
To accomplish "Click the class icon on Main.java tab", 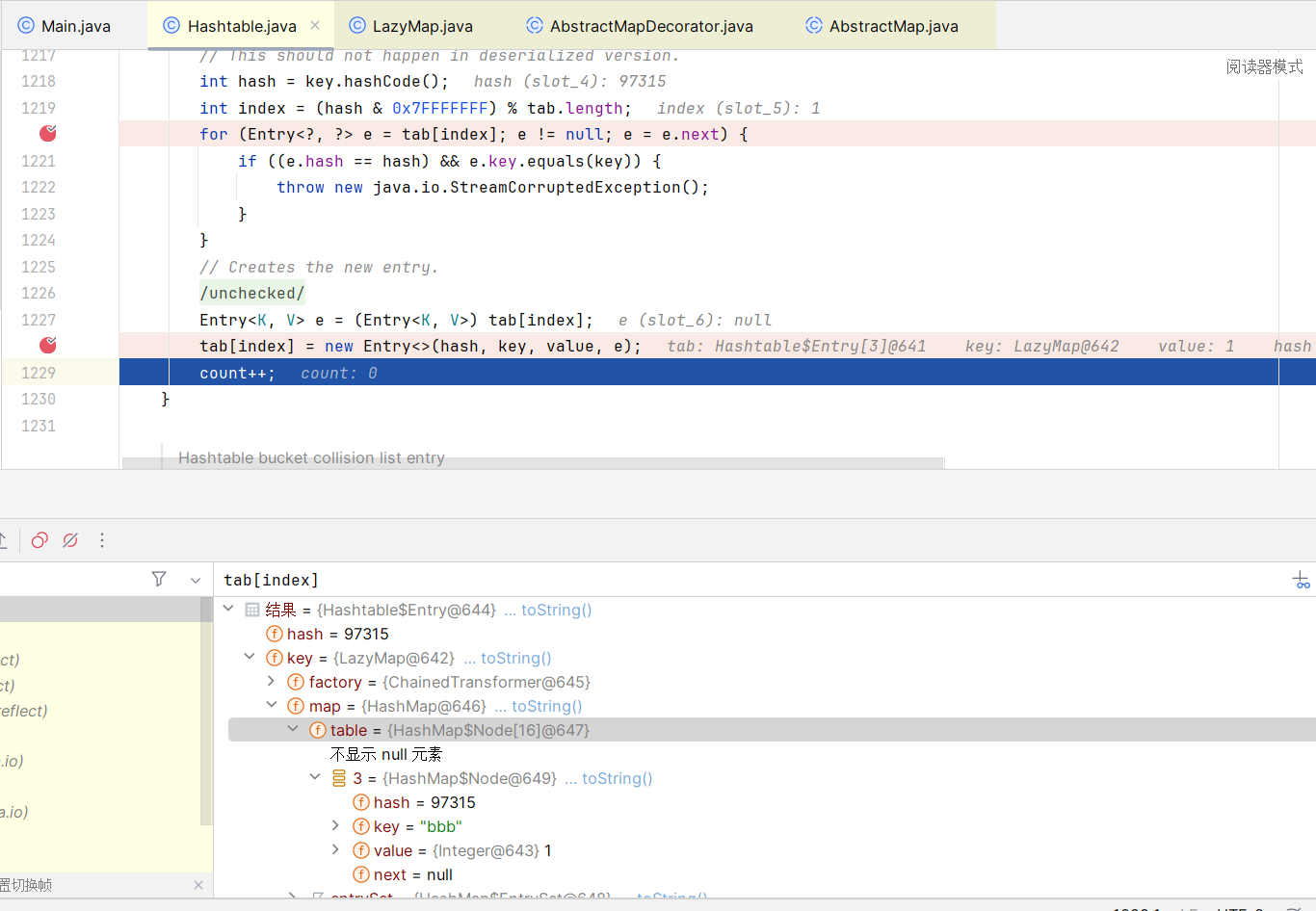I will coord(26,26).
